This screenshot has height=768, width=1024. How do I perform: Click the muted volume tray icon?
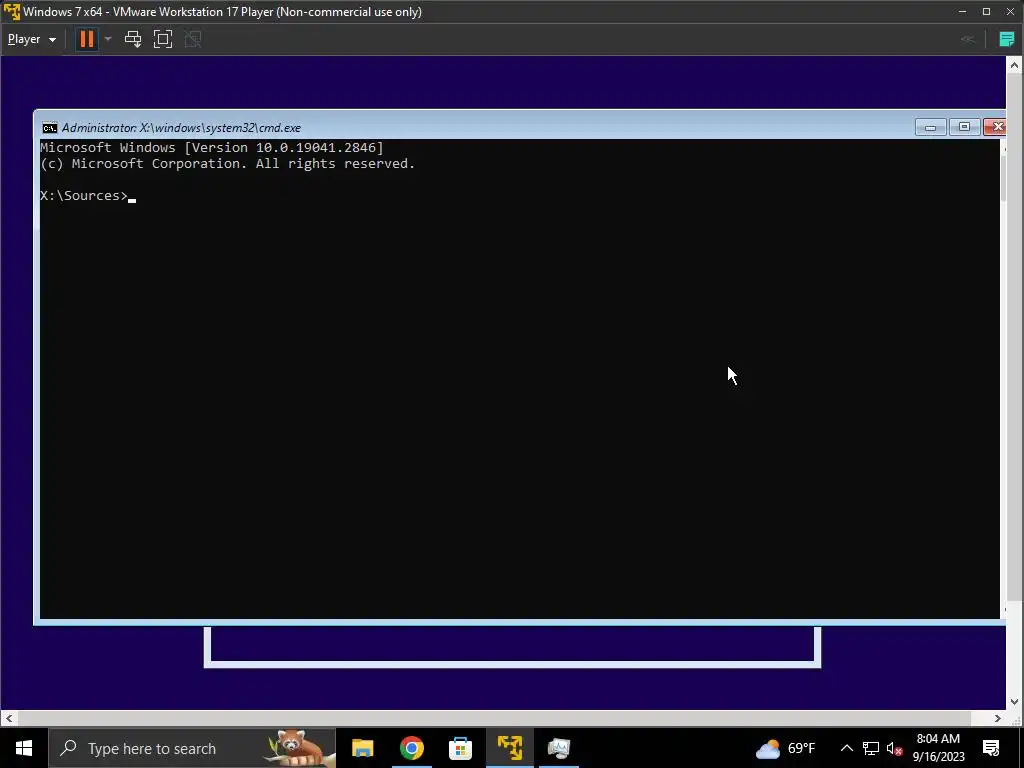pyautogui.click(x=895, y=748)
